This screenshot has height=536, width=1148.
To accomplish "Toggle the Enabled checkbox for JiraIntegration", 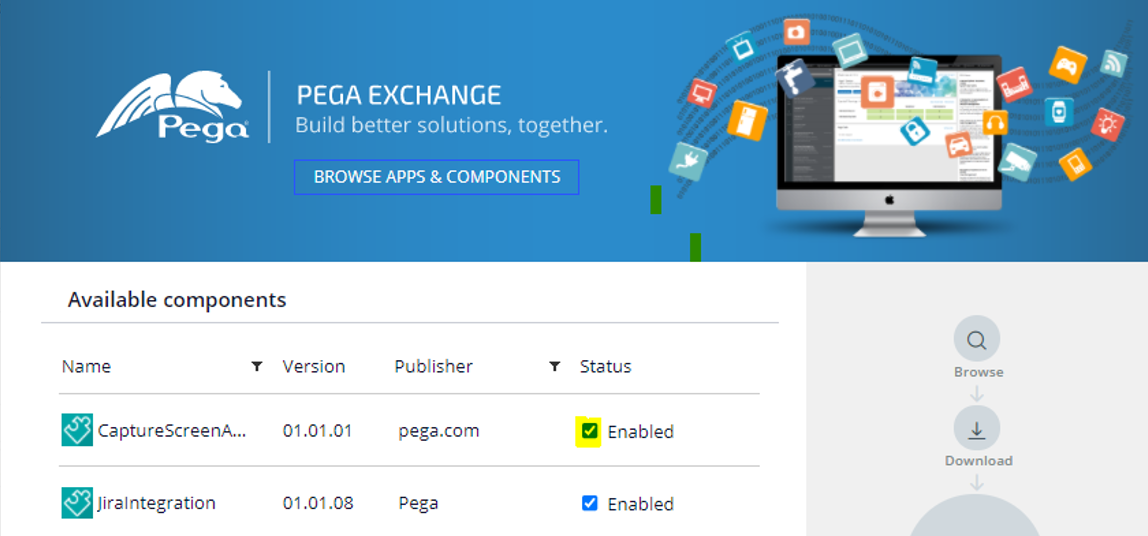I will tap(589, 503).
